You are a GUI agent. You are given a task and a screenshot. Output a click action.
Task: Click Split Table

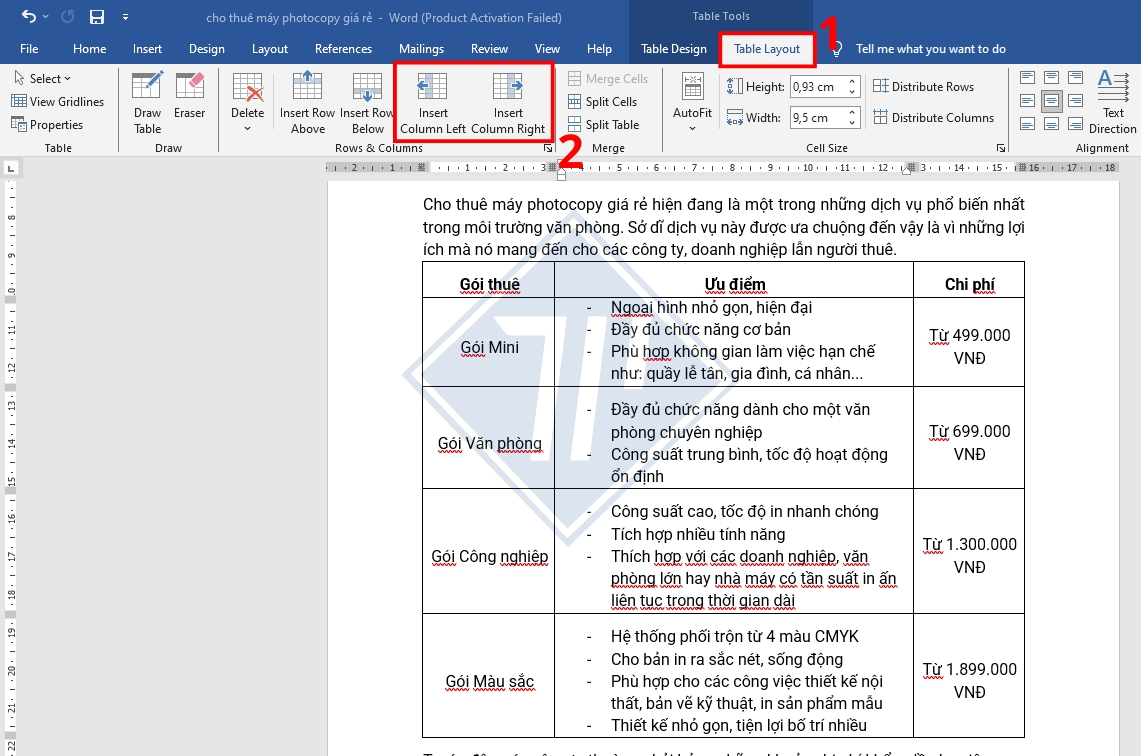604,124
